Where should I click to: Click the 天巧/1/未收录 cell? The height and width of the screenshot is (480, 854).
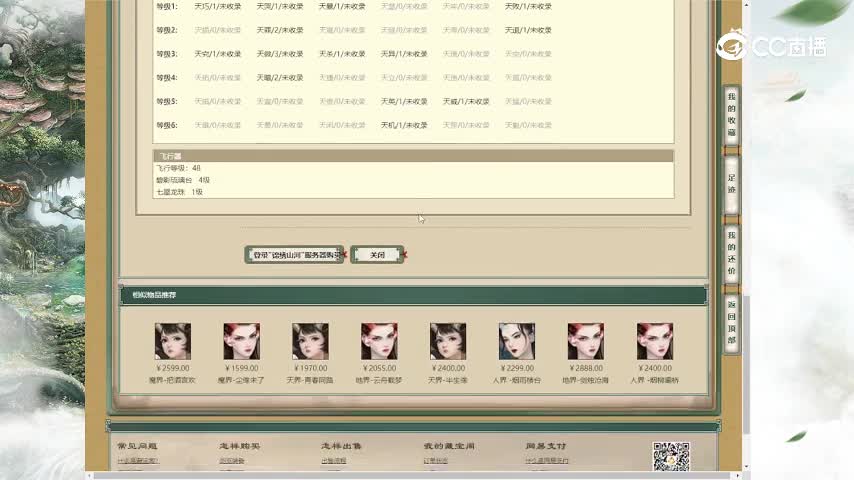(218, 7)
